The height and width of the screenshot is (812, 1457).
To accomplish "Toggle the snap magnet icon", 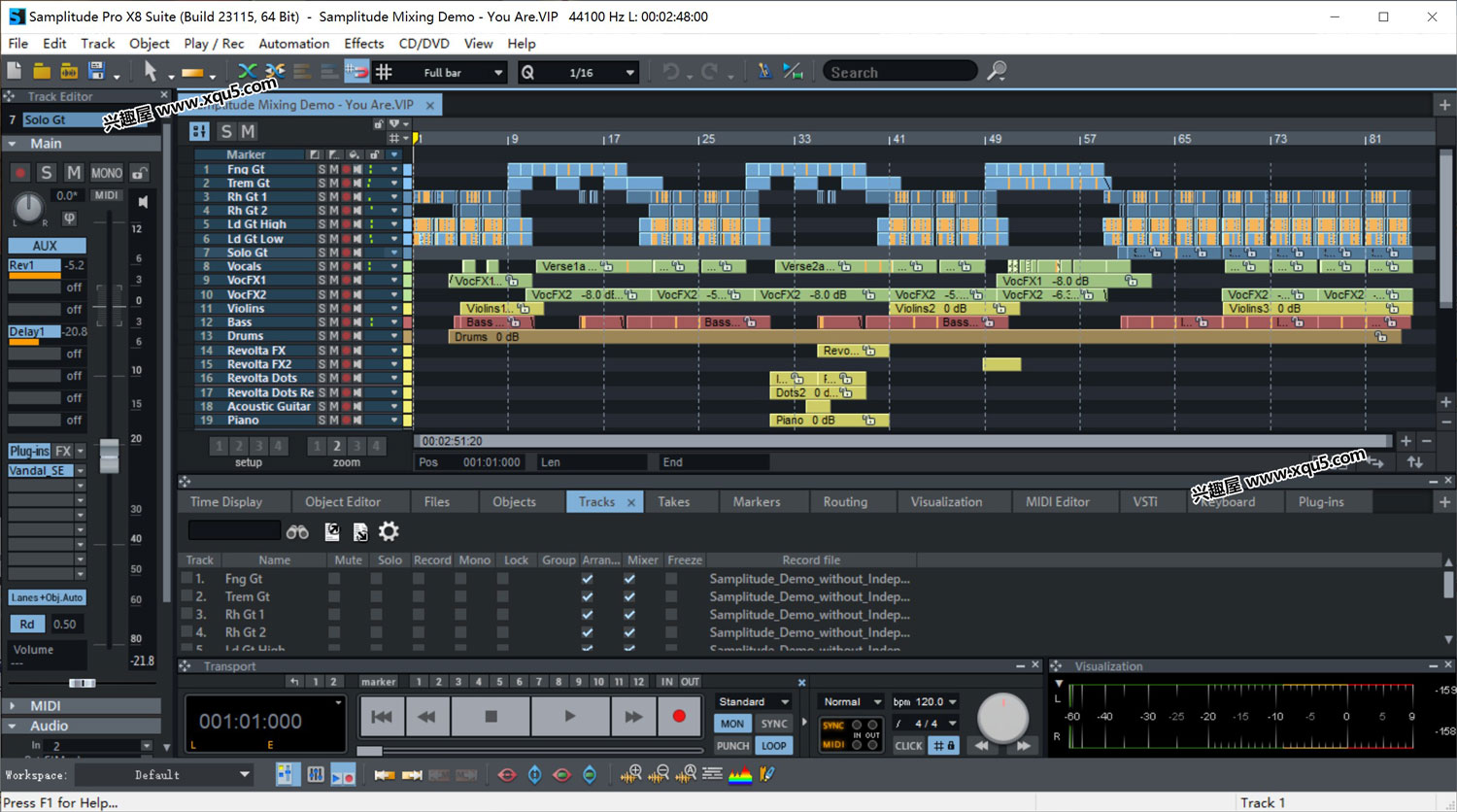I will 356,71.
